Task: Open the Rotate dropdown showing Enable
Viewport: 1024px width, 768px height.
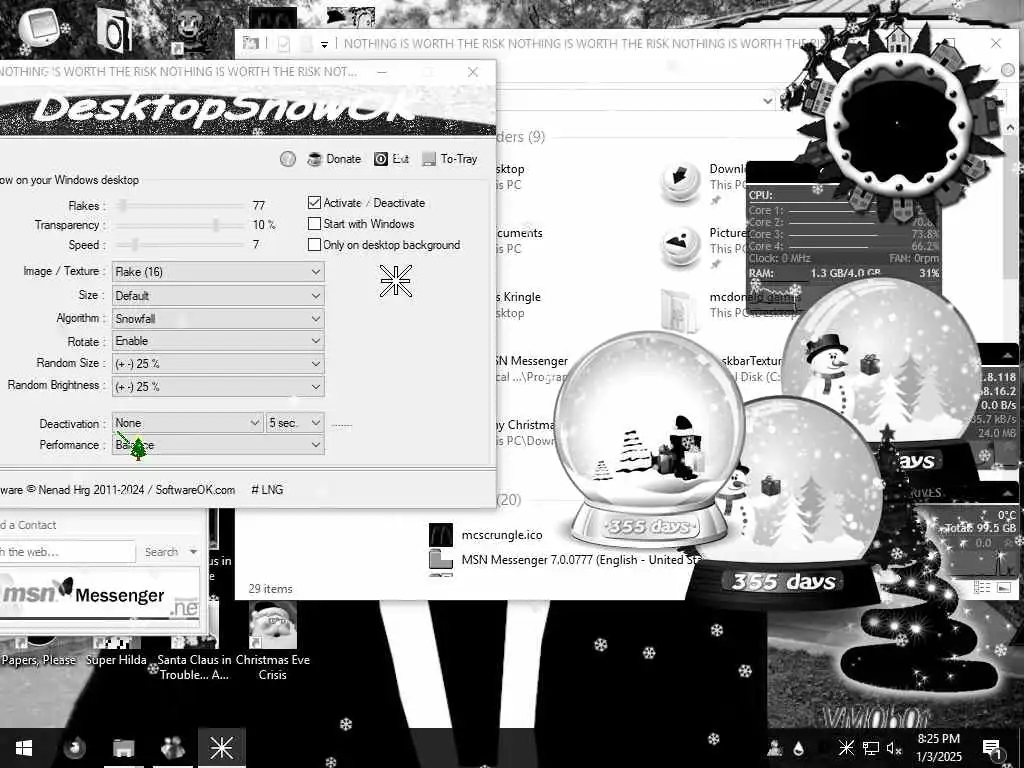Action: 218,341
